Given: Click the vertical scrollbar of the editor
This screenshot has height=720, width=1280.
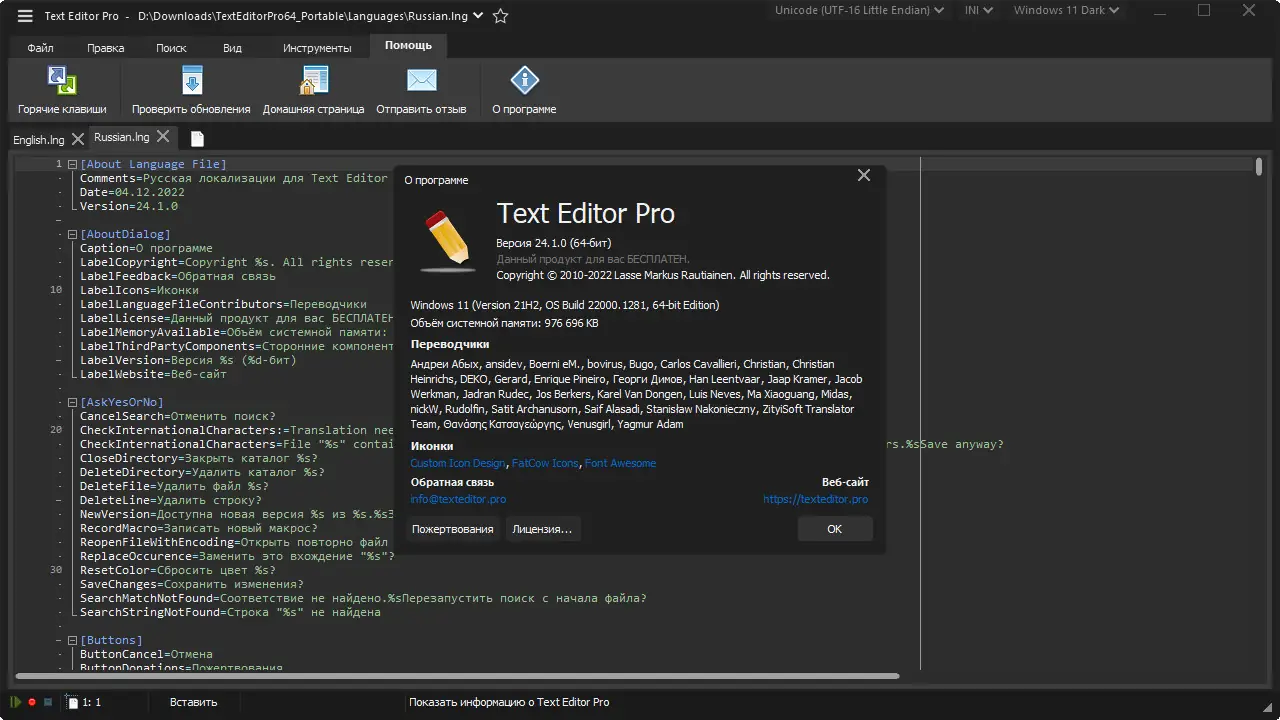Looking at the screenshot, I should click(x=1259, y=165).
